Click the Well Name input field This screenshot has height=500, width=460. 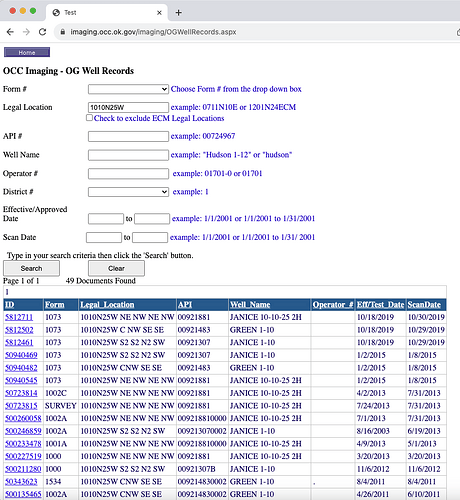click(128, 155)
